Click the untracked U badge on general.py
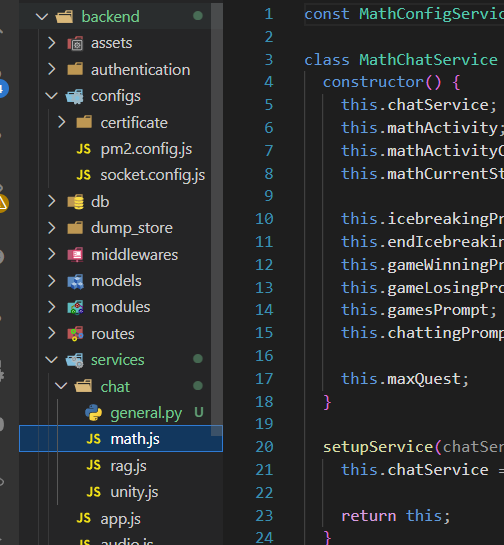The width and height of the screenshot is (504, 545). pyautogui.click(x=199, y=412)
